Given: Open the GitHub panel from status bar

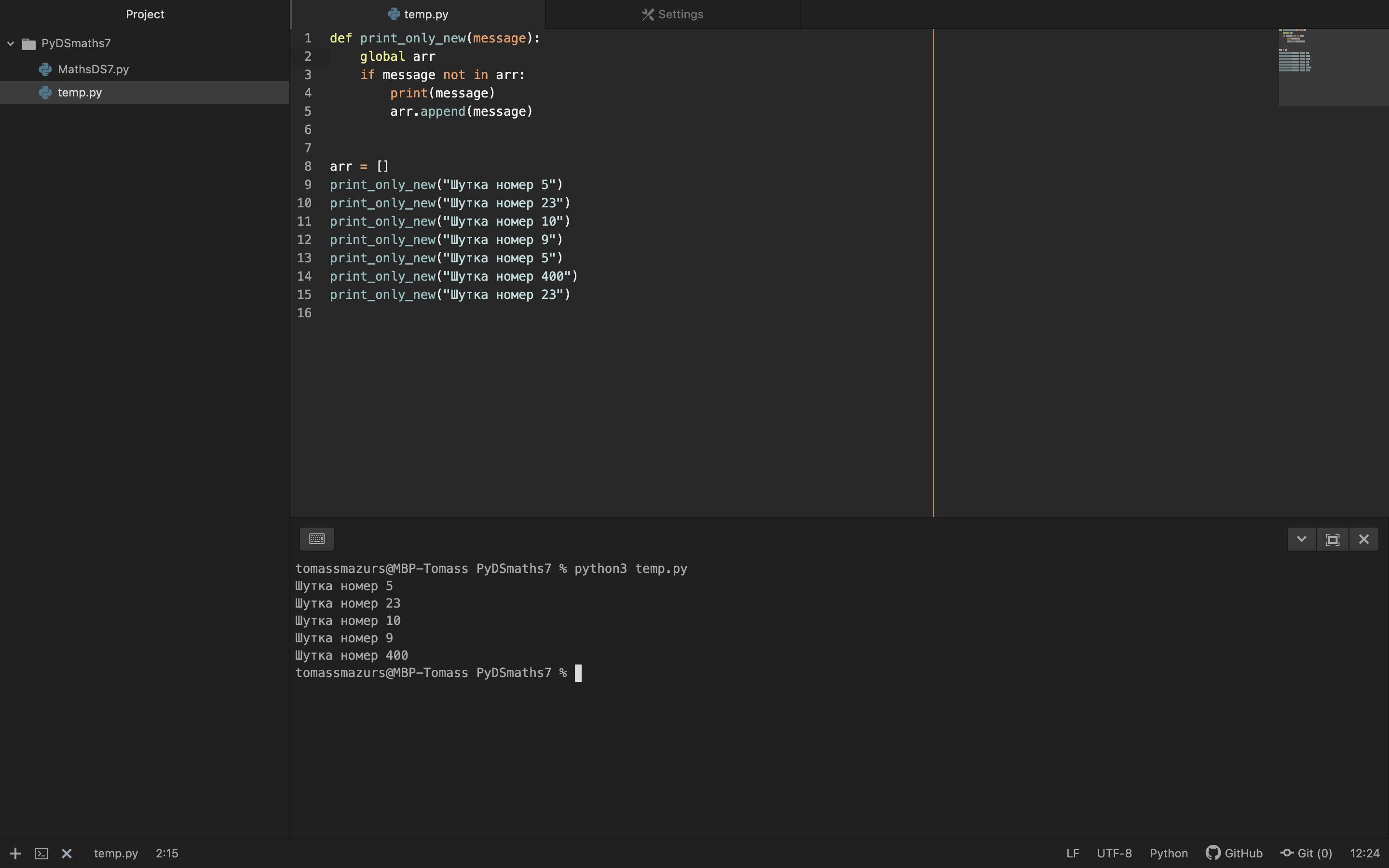Looking at the screenshot, I should [1234, 853].
